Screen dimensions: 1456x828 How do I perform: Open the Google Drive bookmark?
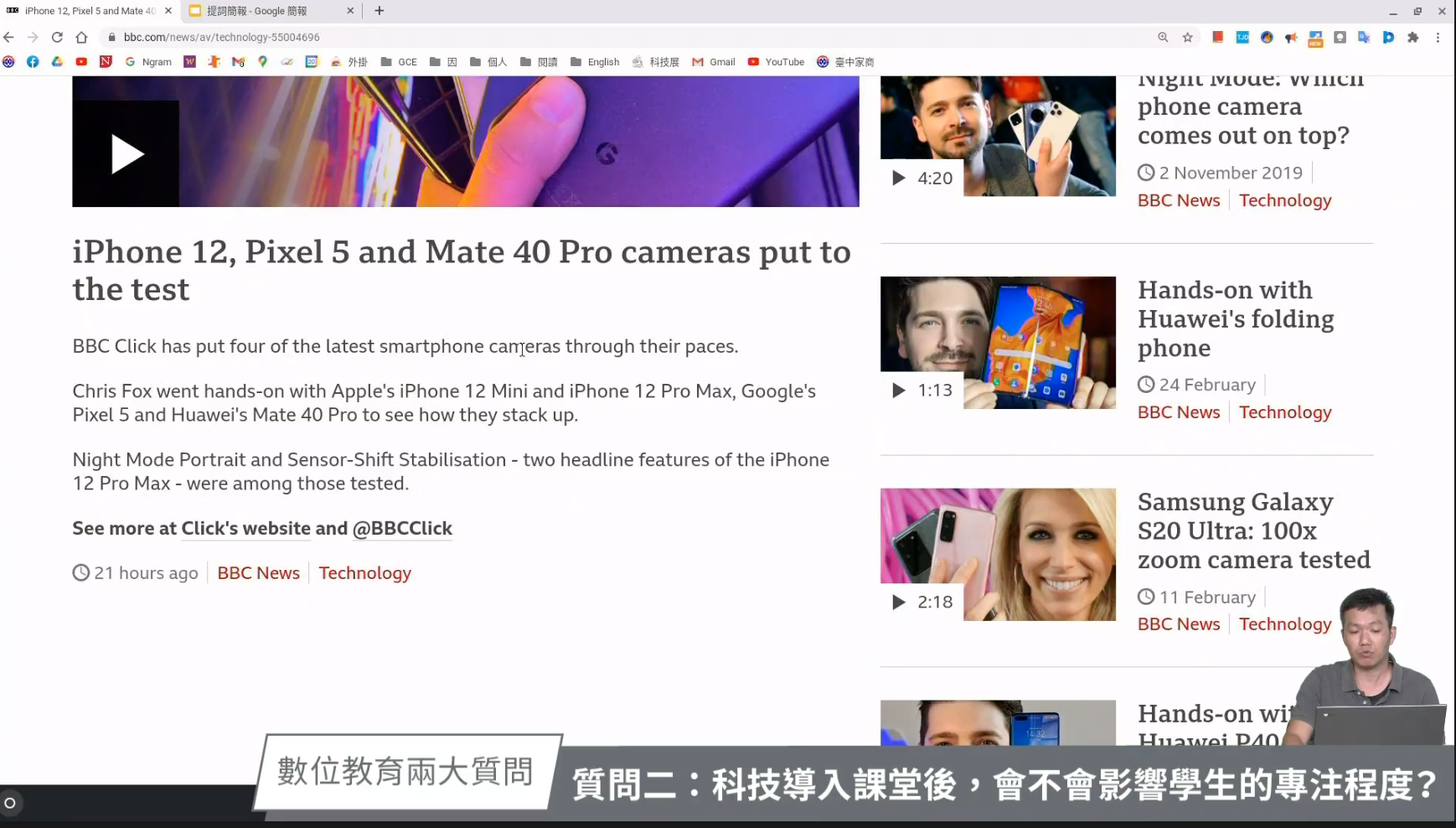[57, 62]
